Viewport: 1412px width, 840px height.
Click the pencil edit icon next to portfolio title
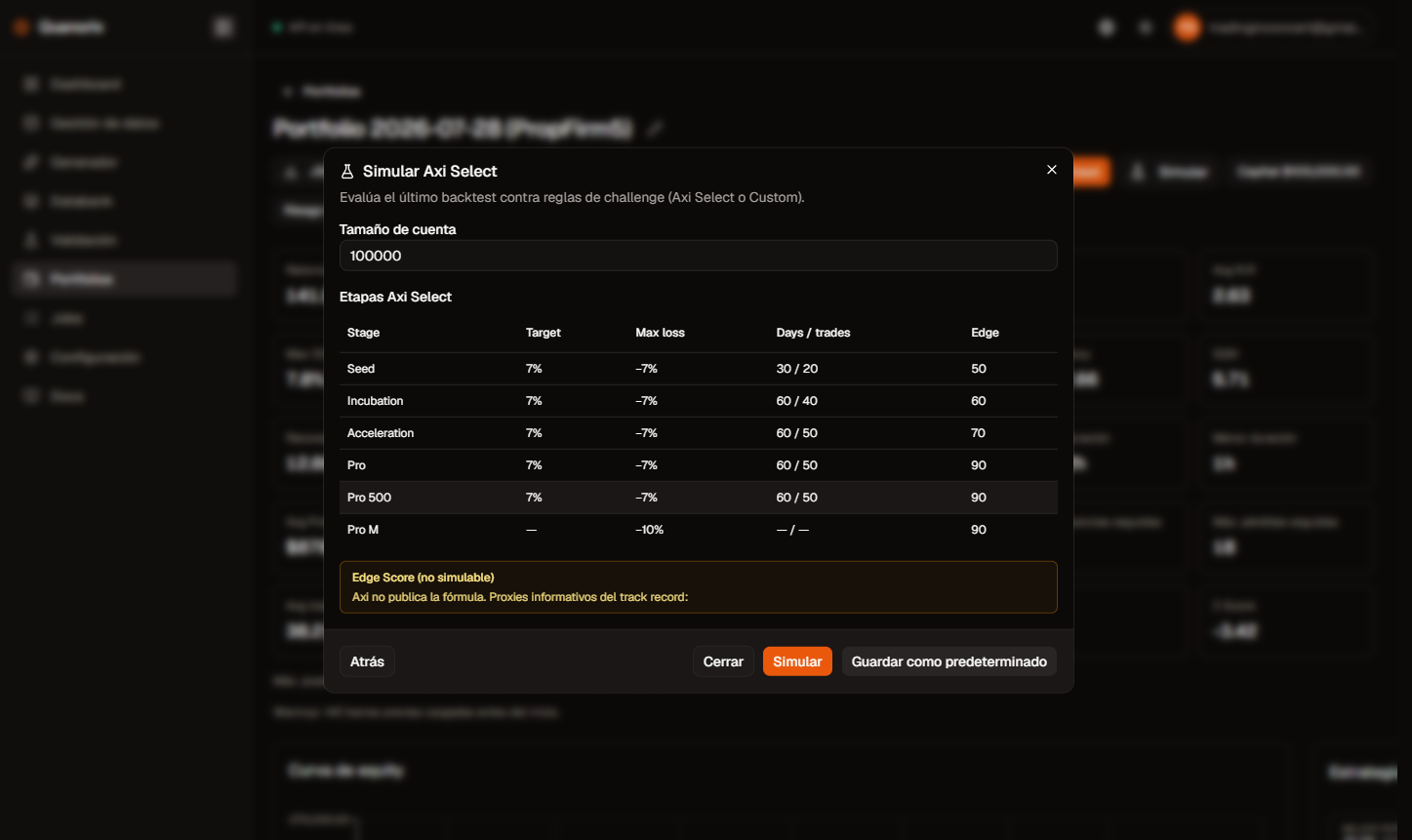pos(656,128)
